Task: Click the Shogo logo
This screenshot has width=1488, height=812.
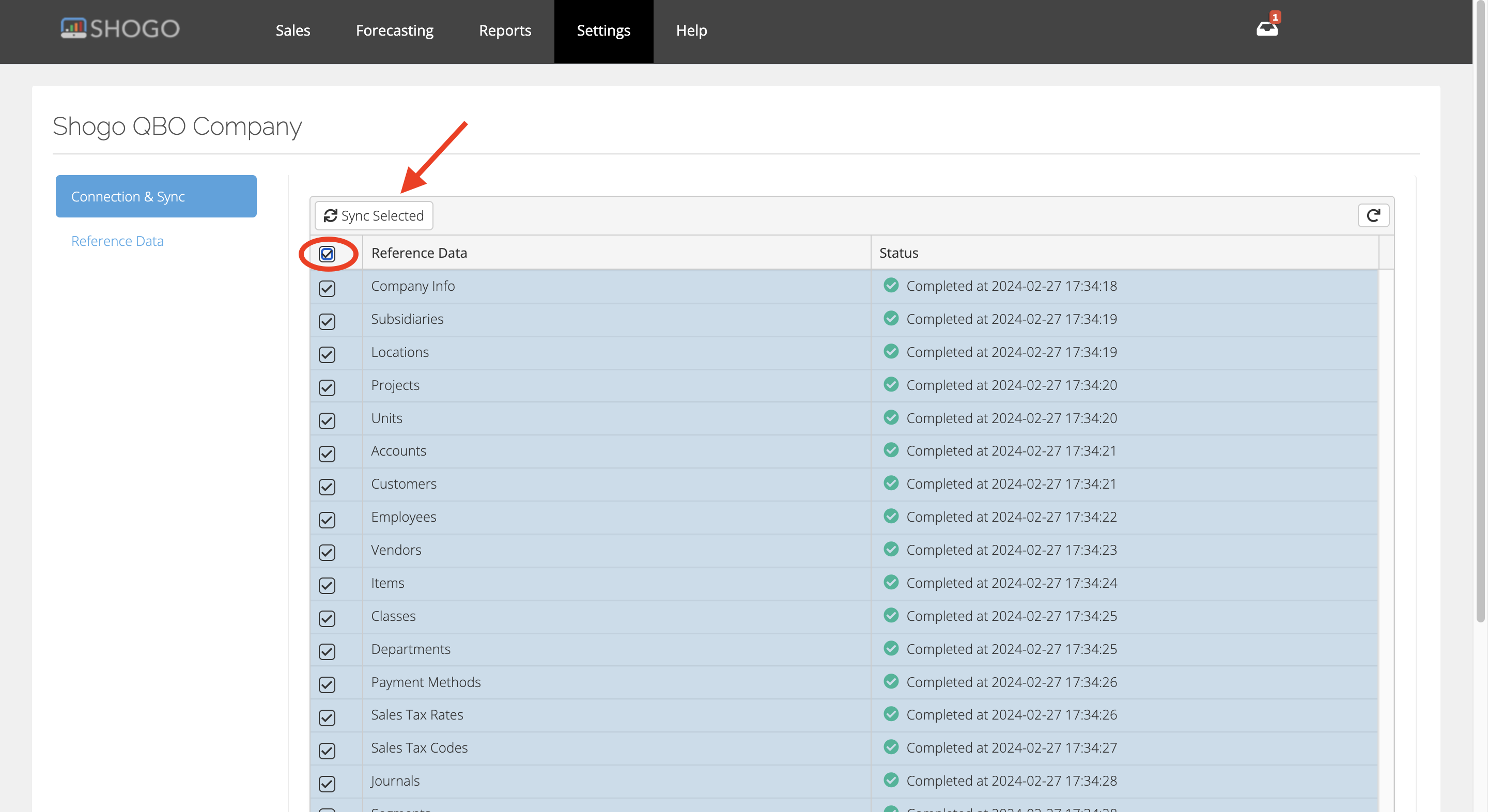Action: pos(120,28)
